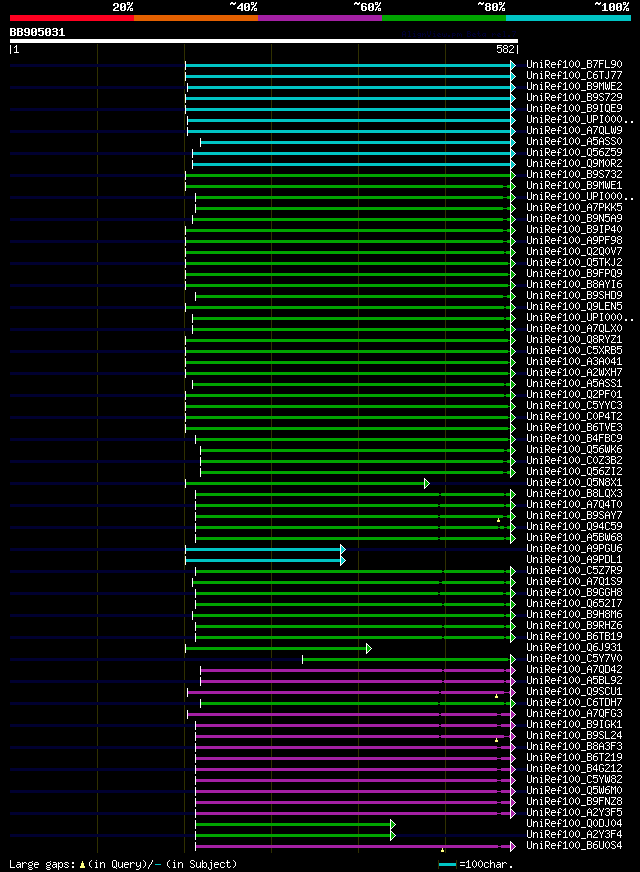Click the short green Q5N8X1 alignment bar
The height and width of the screenshot is (872, 640).
pyautogui.click(x=305, y=484)
